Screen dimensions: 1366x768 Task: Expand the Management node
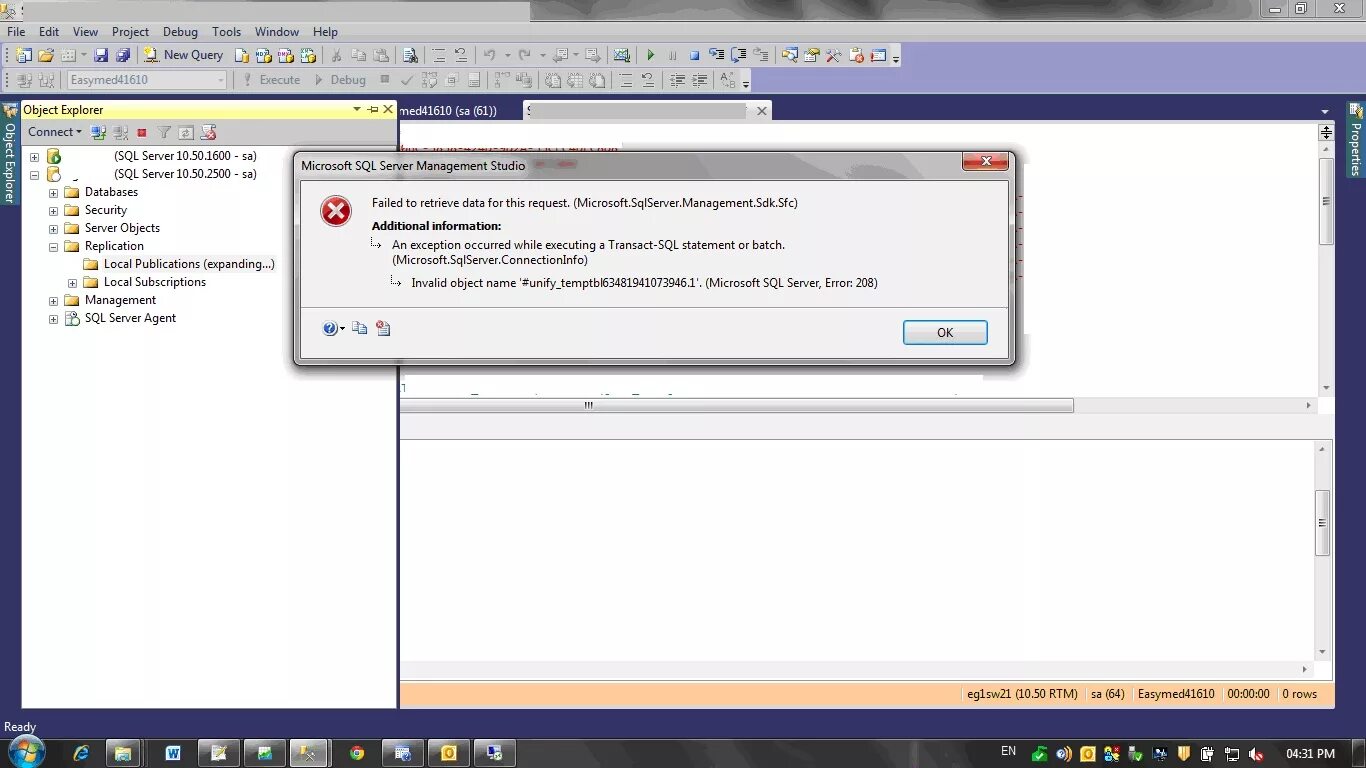tap(54, 300)
